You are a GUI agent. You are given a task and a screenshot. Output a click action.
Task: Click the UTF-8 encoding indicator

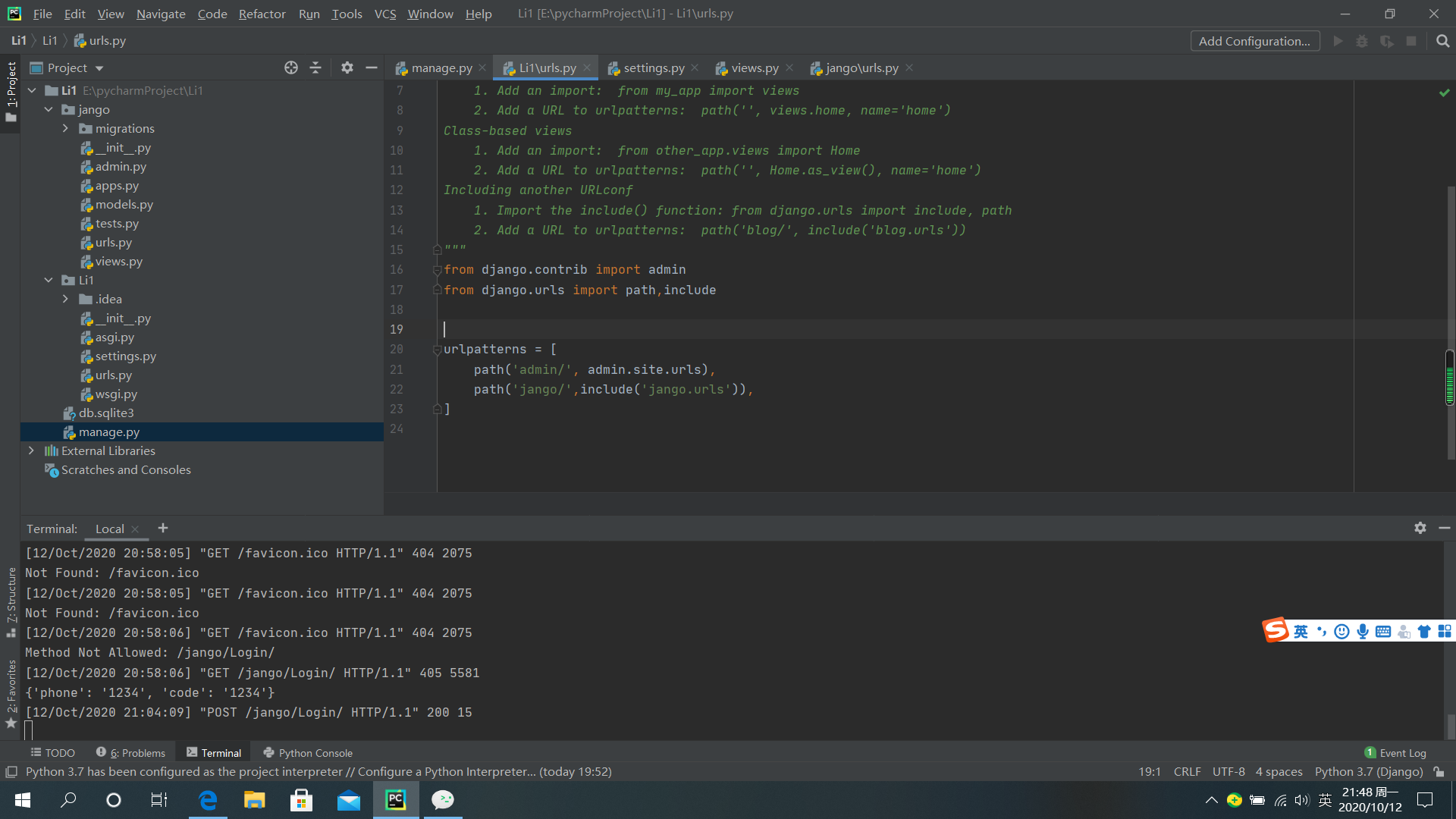tap(1228, 772)
